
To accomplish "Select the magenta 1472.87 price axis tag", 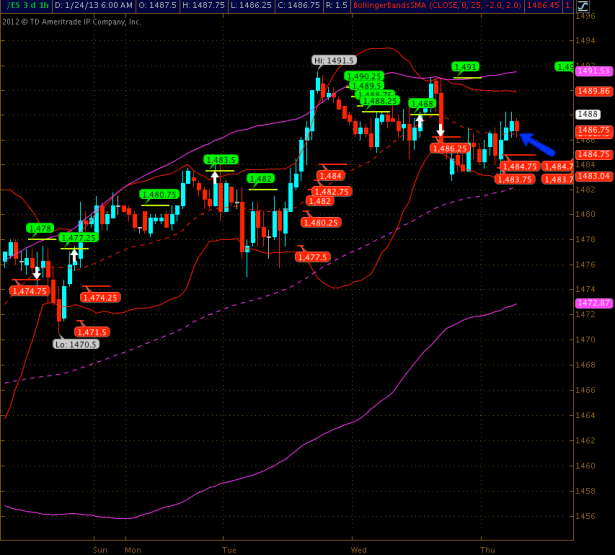I will 594,303.
